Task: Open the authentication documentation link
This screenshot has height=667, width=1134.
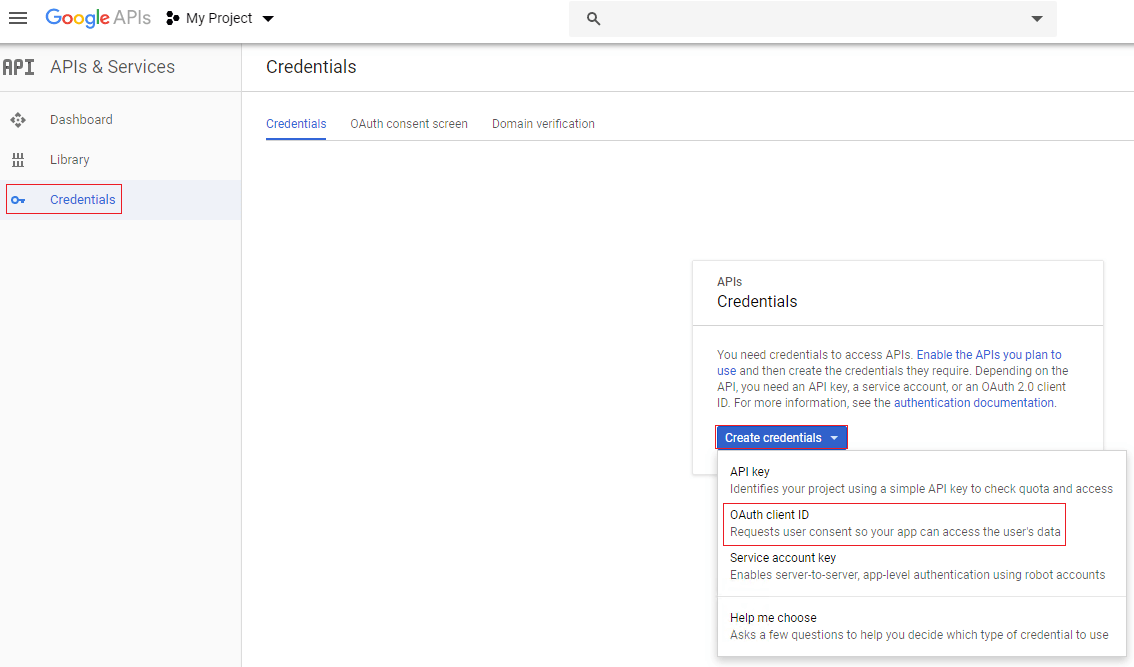Action: click(x=974, y=403)
